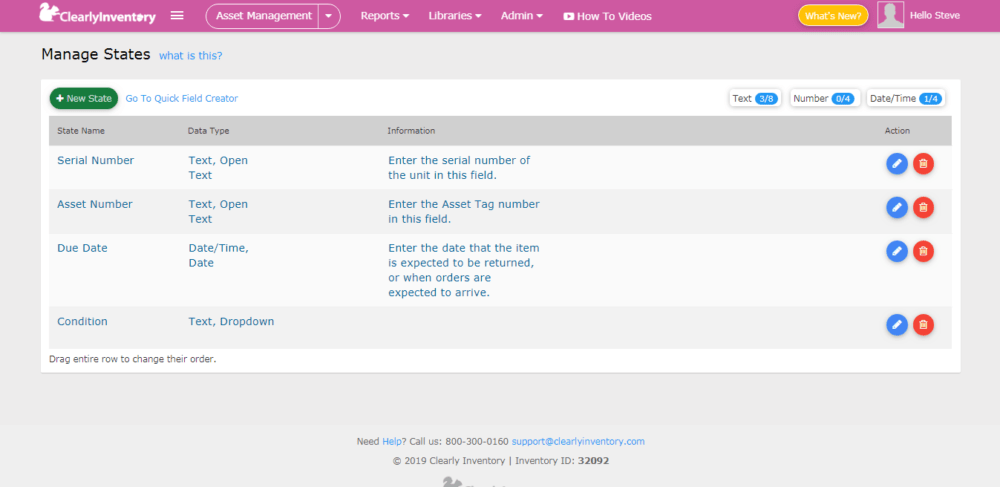
Task: Delete the Condition state
Action: [x=923, y=325]
